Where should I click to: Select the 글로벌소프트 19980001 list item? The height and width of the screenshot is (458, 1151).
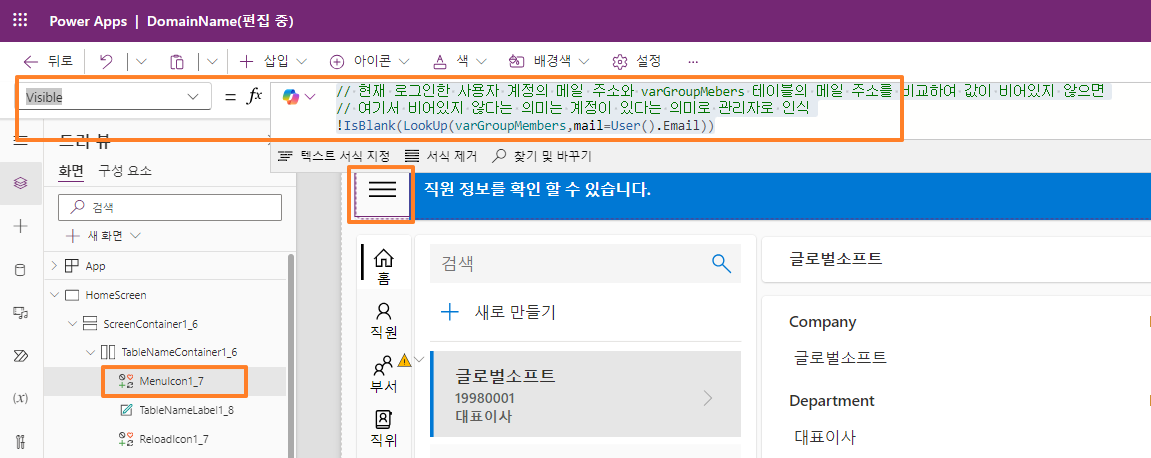coord(585,393)
